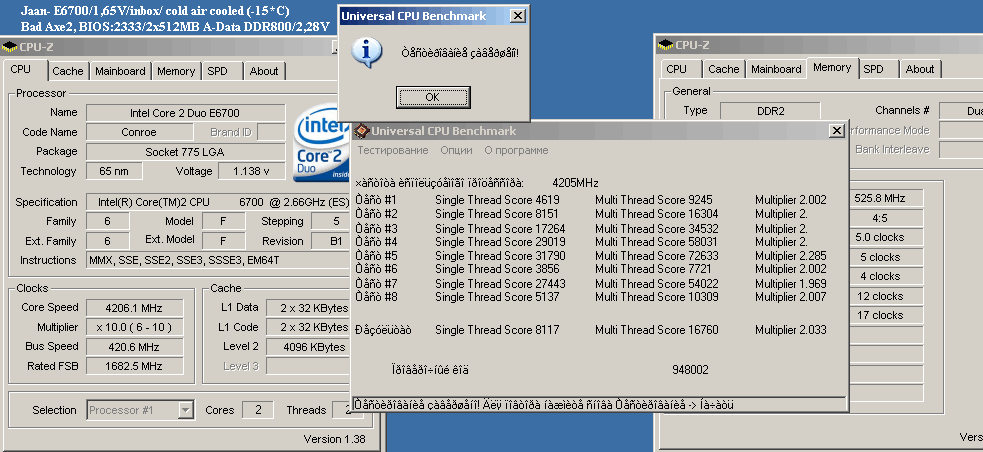This screenshot has height=452, width=983.
Task: Click the info bubble icon in the dialog
Action: [x=367, y=52]
